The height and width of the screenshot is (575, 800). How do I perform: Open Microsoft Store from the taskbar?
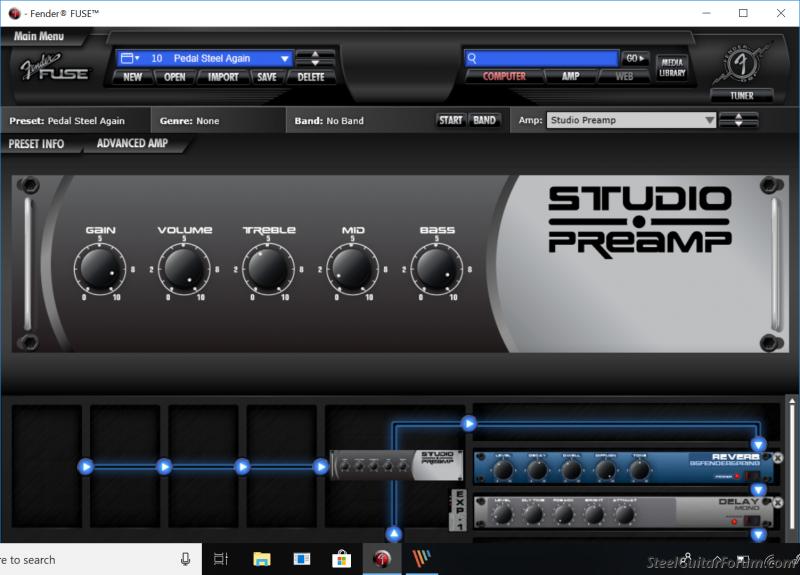pos(341,560)
